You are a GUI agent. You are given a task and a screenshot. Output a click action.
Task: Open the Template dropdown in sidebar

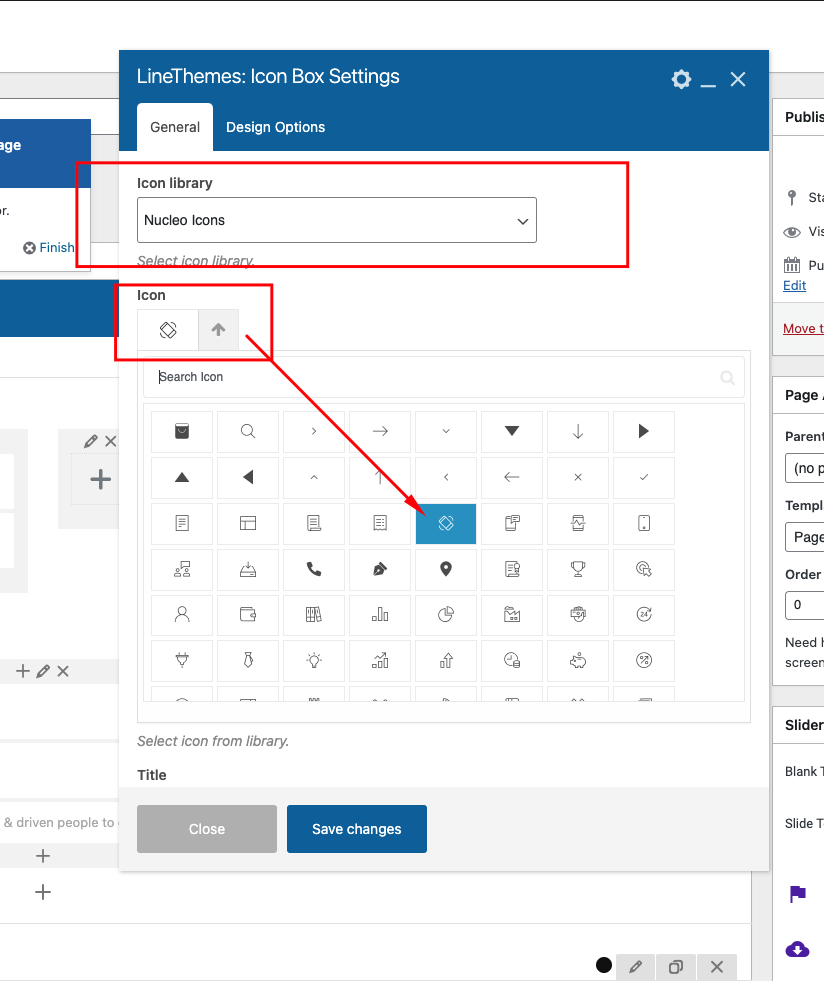point(805,537)
